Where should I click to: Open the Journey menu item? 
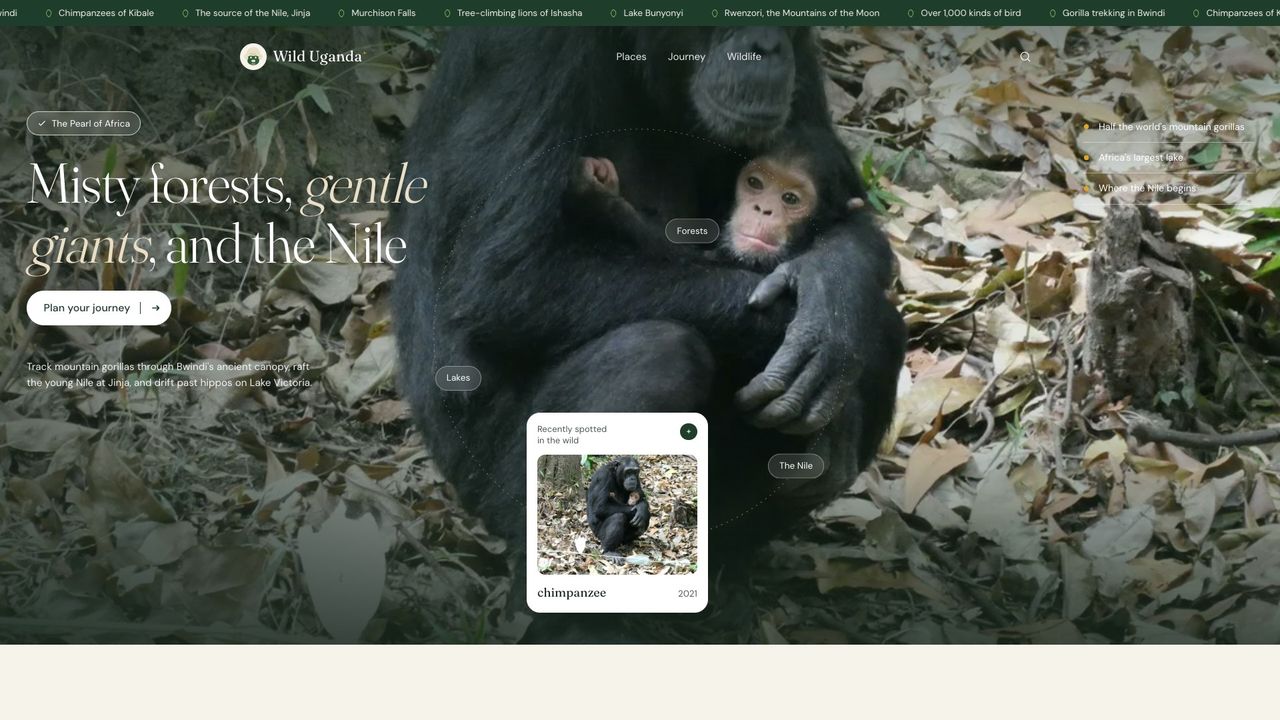[687, 57]
